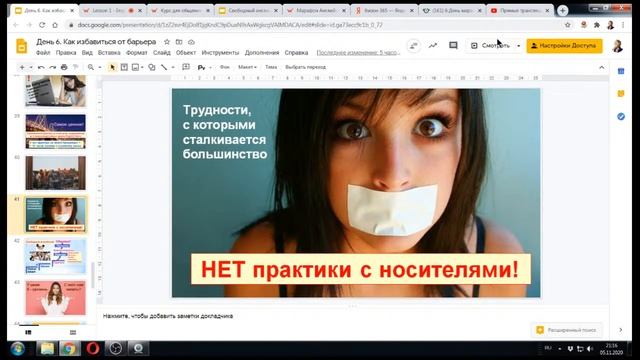This screenshot has width=640, height=360.
Task: Open the Вид menu
Action: point(87,53)
